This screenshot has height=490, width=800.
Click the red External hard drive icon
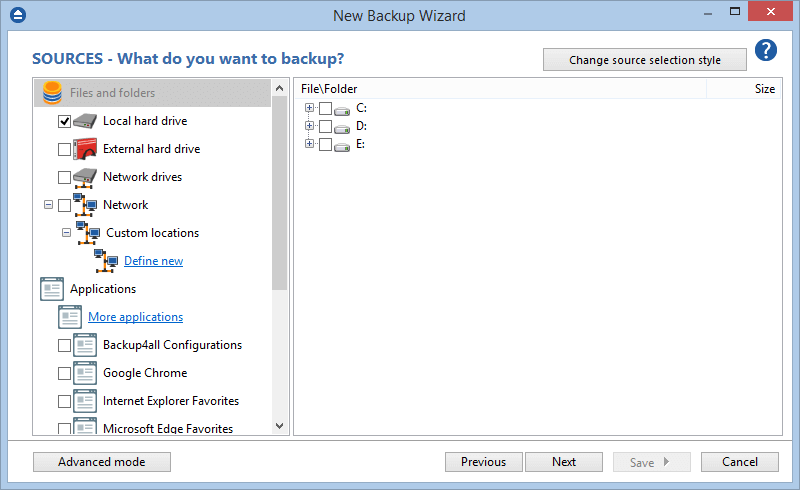(85, 149)
